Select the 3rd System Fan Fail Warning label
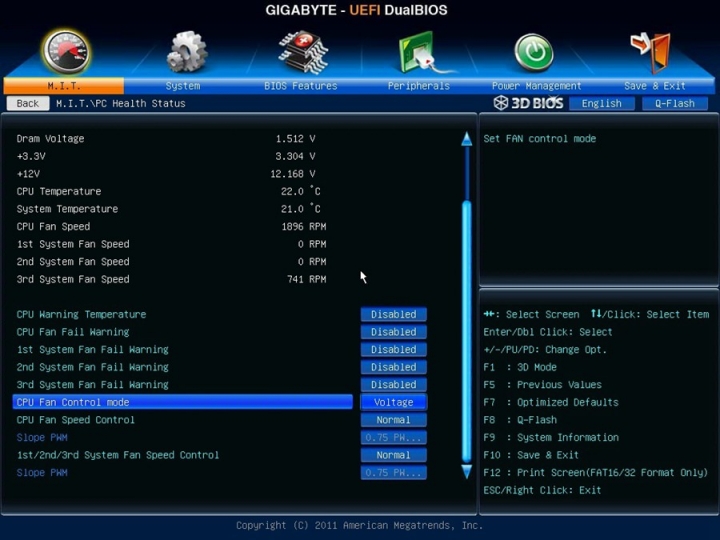 pos(93,385)
